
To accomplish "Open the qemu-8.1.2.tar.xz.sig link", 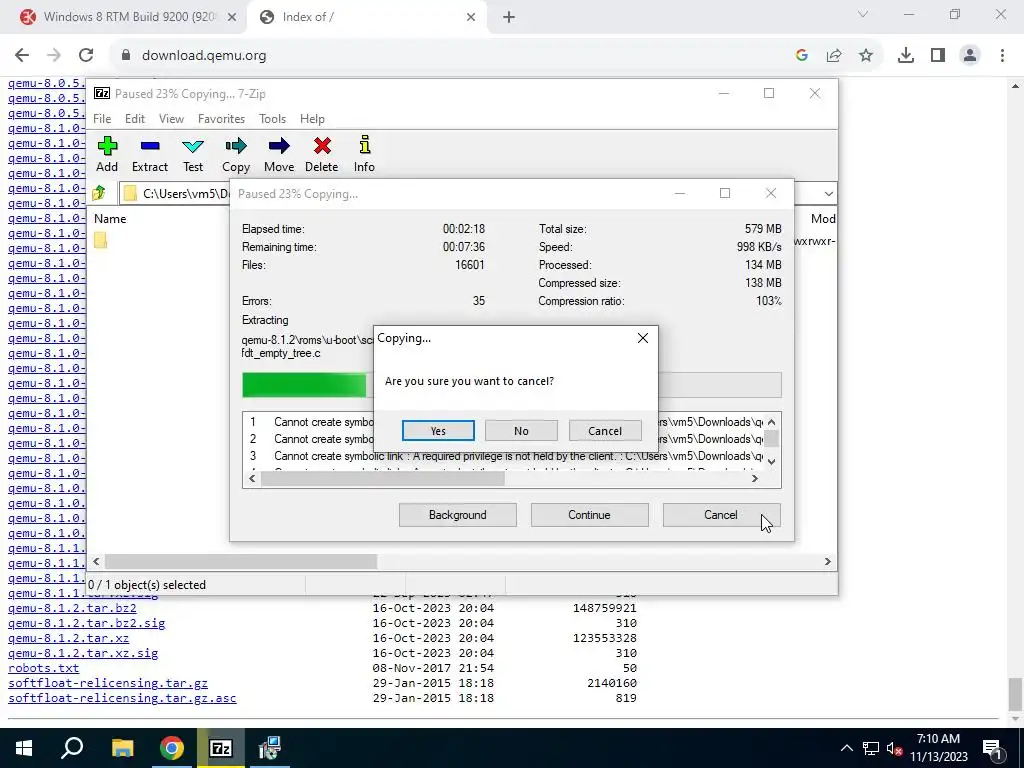I will tap(83, 653).
